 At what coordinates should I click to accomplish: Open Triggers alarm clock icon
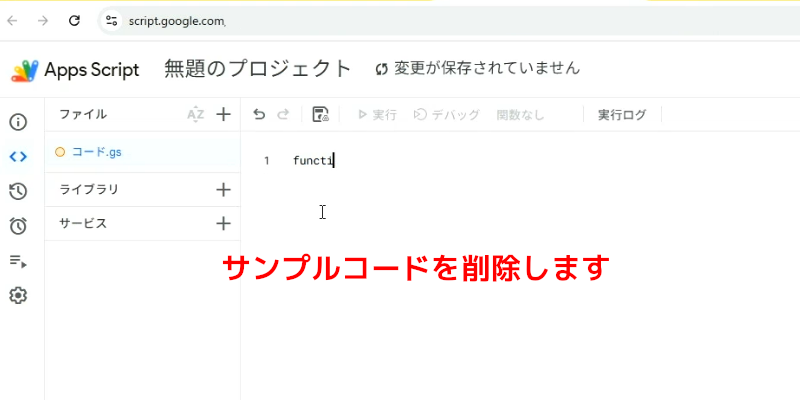(x=18, y=226)
